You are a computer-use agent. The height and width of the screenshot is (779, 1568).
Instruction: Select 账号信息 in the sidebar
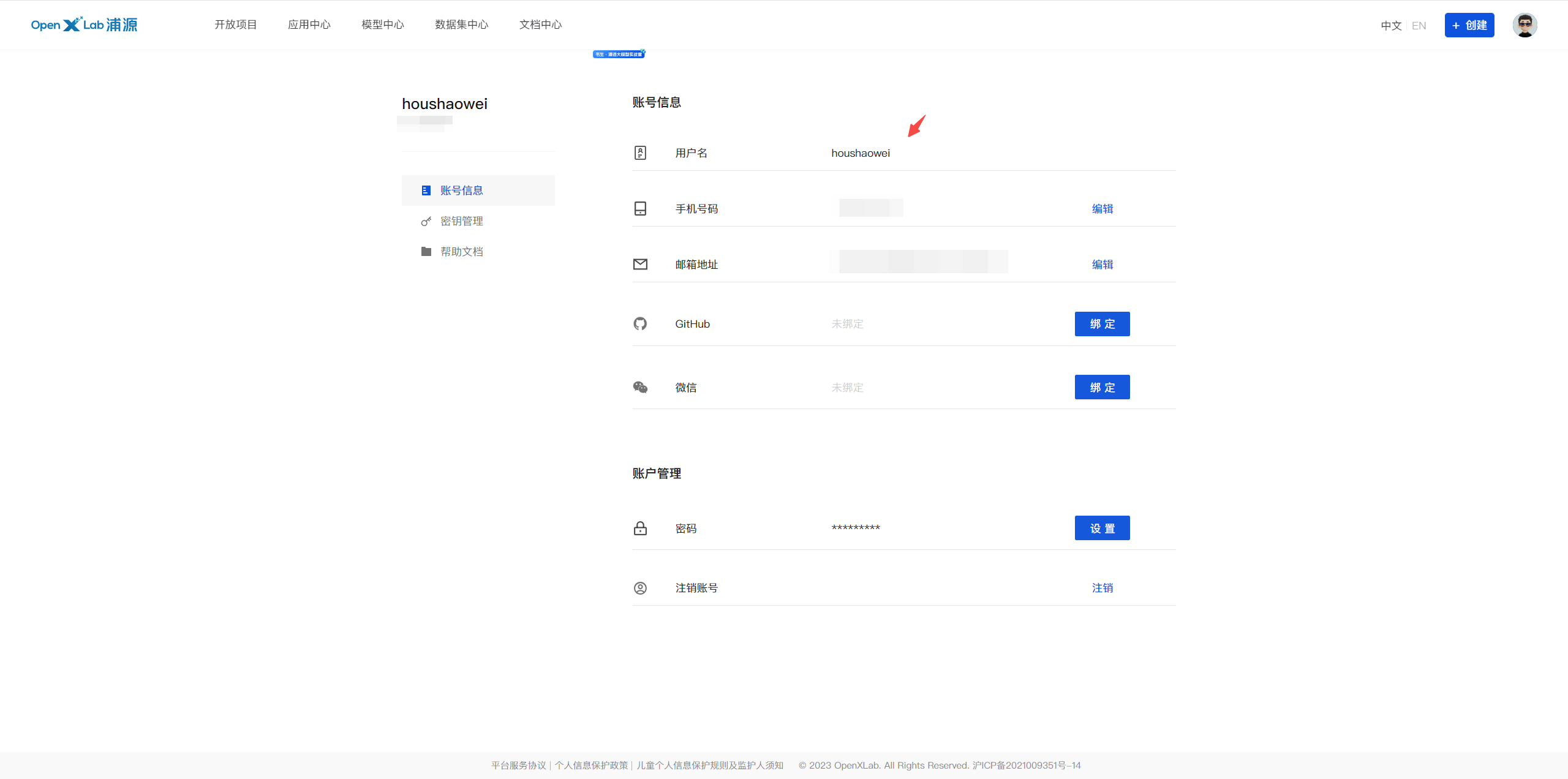[462, 190]
